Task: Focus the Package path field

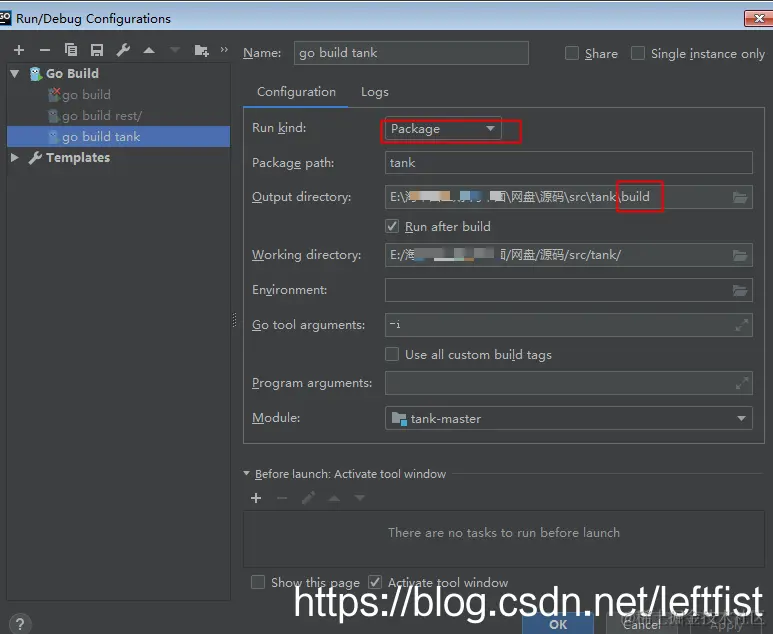Action: 568,163
